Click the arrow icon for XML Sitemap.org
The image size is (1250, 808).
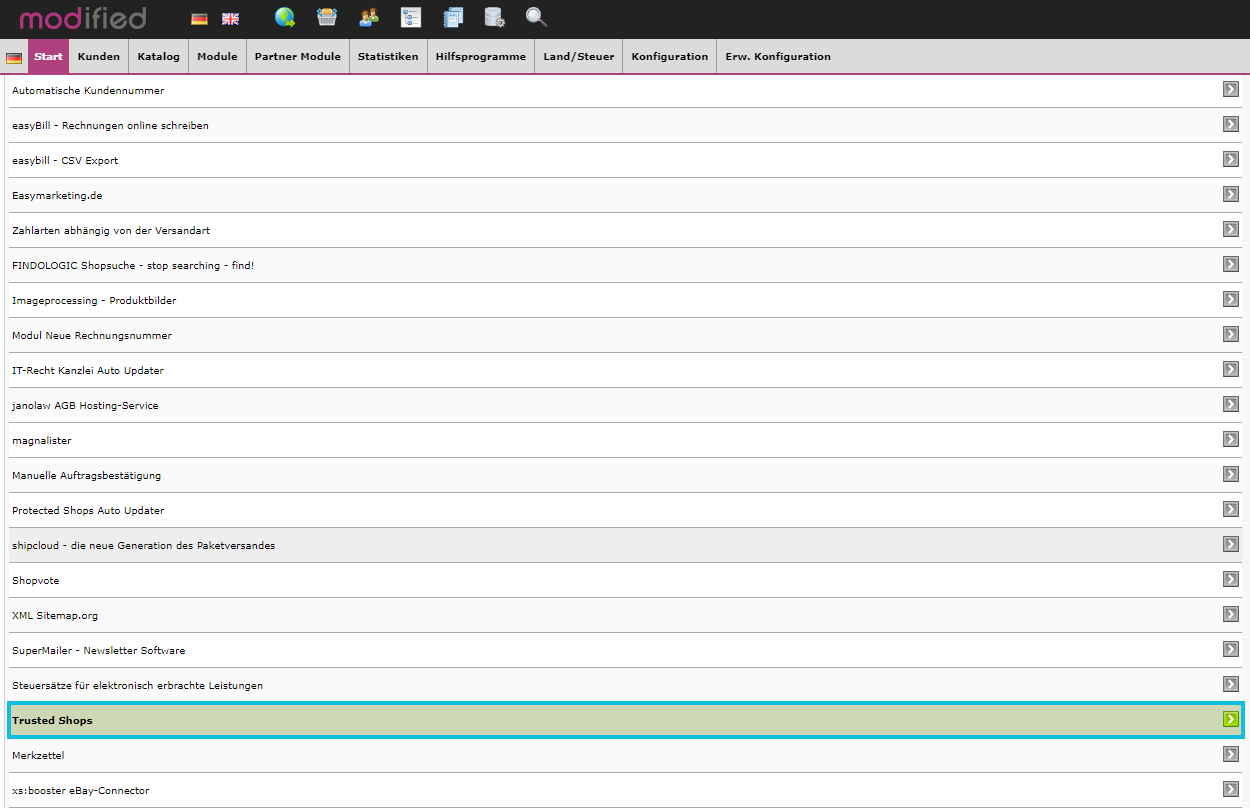coord(1231,614)
